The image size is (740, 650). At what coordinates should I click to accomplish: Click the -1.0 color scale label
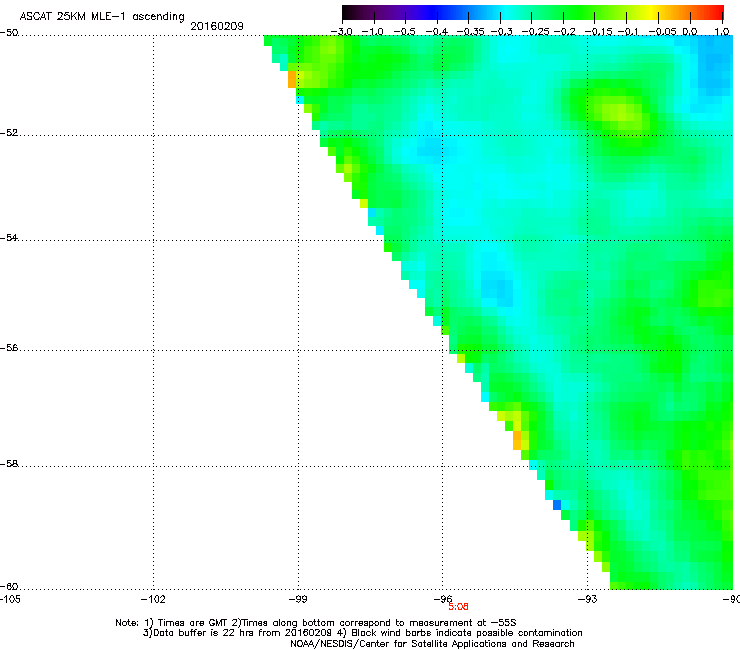click(373, 32)
